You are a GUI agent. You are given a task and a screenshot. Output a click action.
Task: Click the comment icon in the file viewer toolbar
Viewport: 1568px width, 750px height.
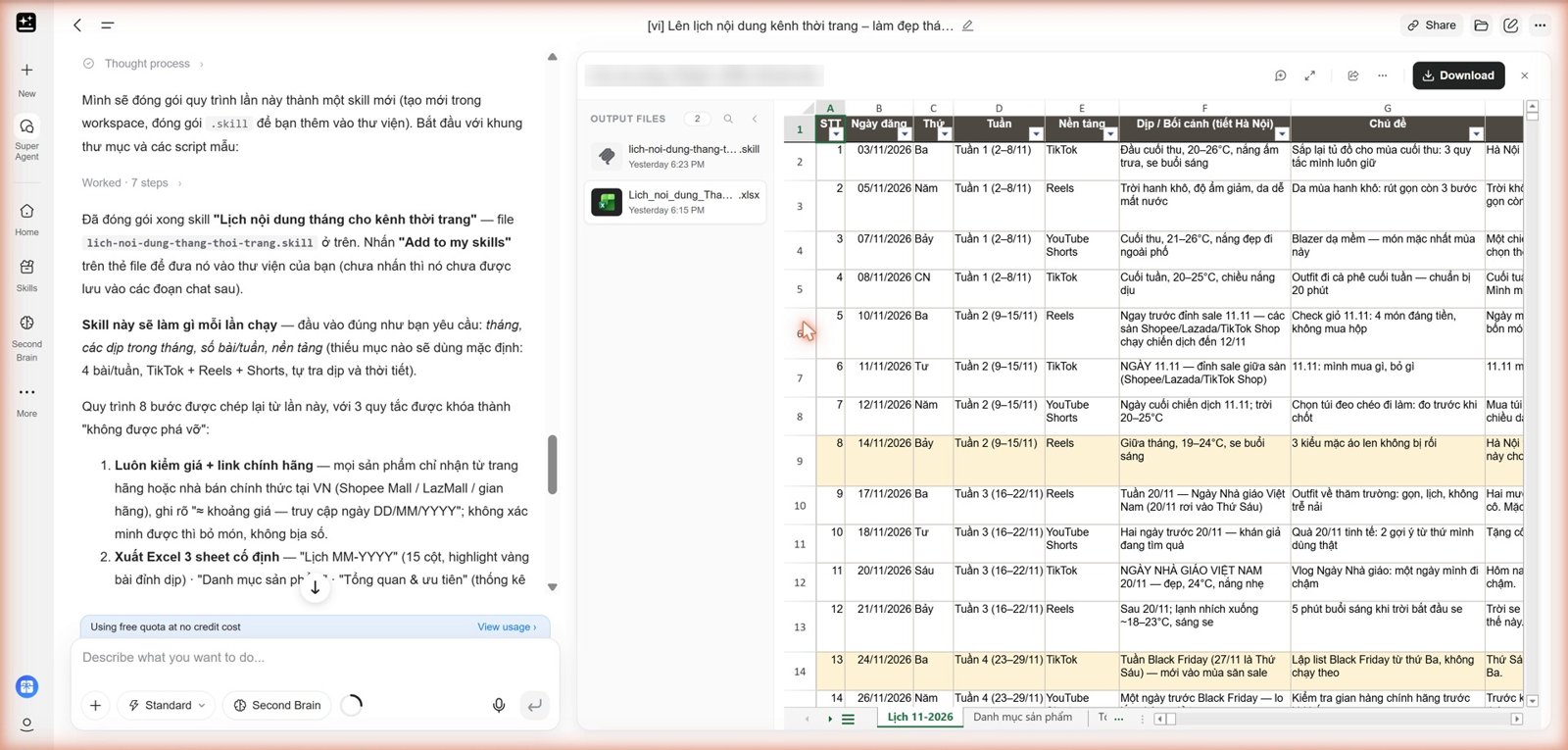pos(1280,75)
